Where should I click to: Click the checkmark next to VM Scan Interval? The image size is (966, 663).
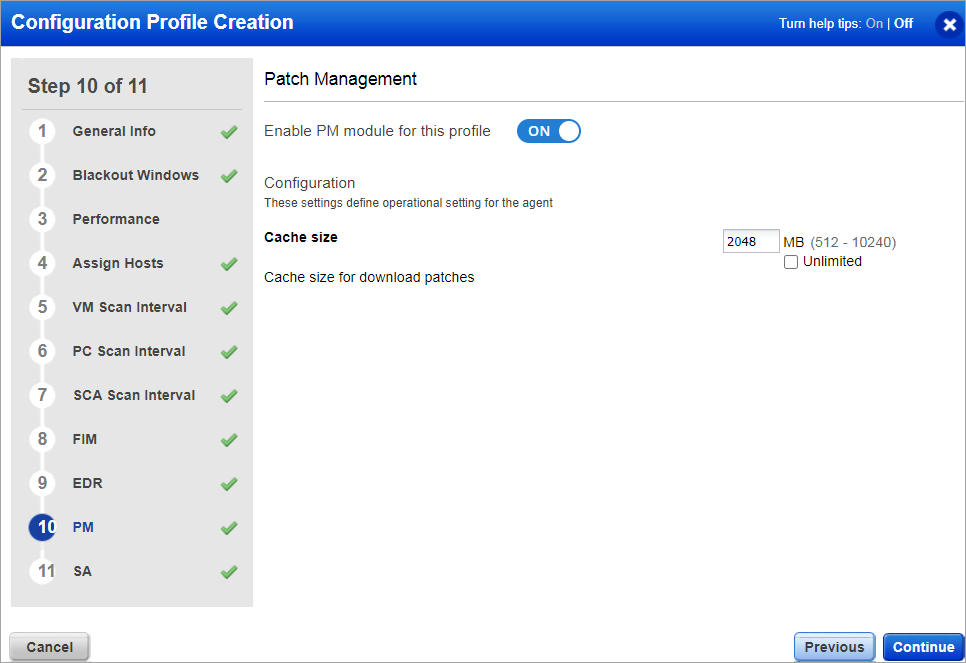[x=228, y=307]
